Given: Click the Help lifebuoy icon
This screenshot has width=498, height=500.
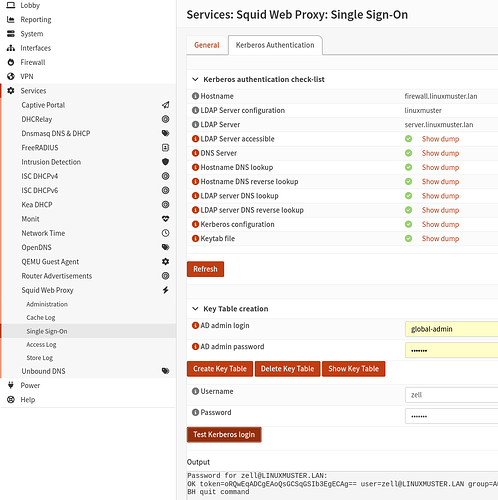Looking at the screenshot, I should point(11,399).
